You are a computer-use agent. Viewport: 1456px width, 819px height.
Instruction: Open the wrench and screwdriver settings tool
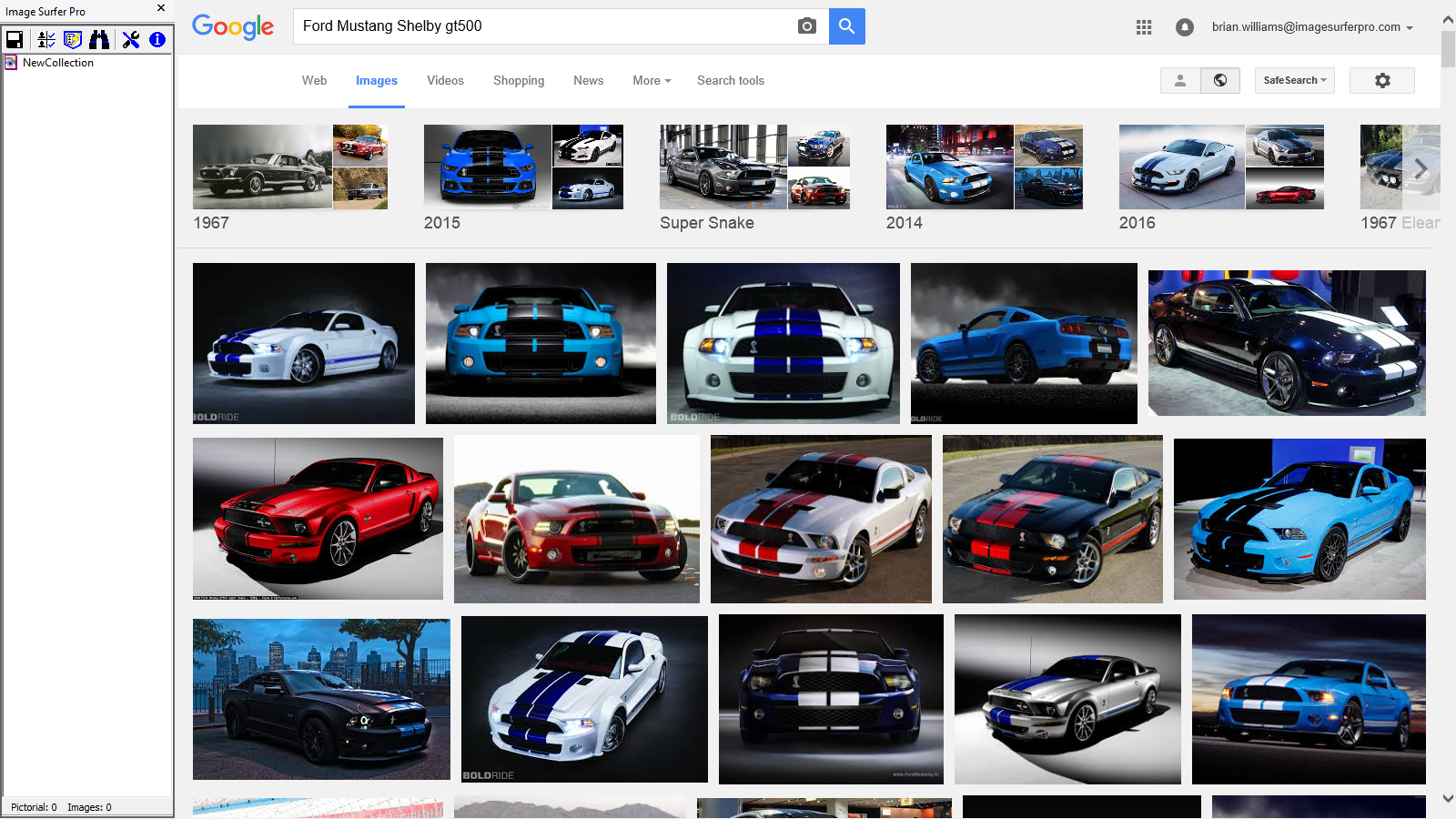(x=131, y=39)
